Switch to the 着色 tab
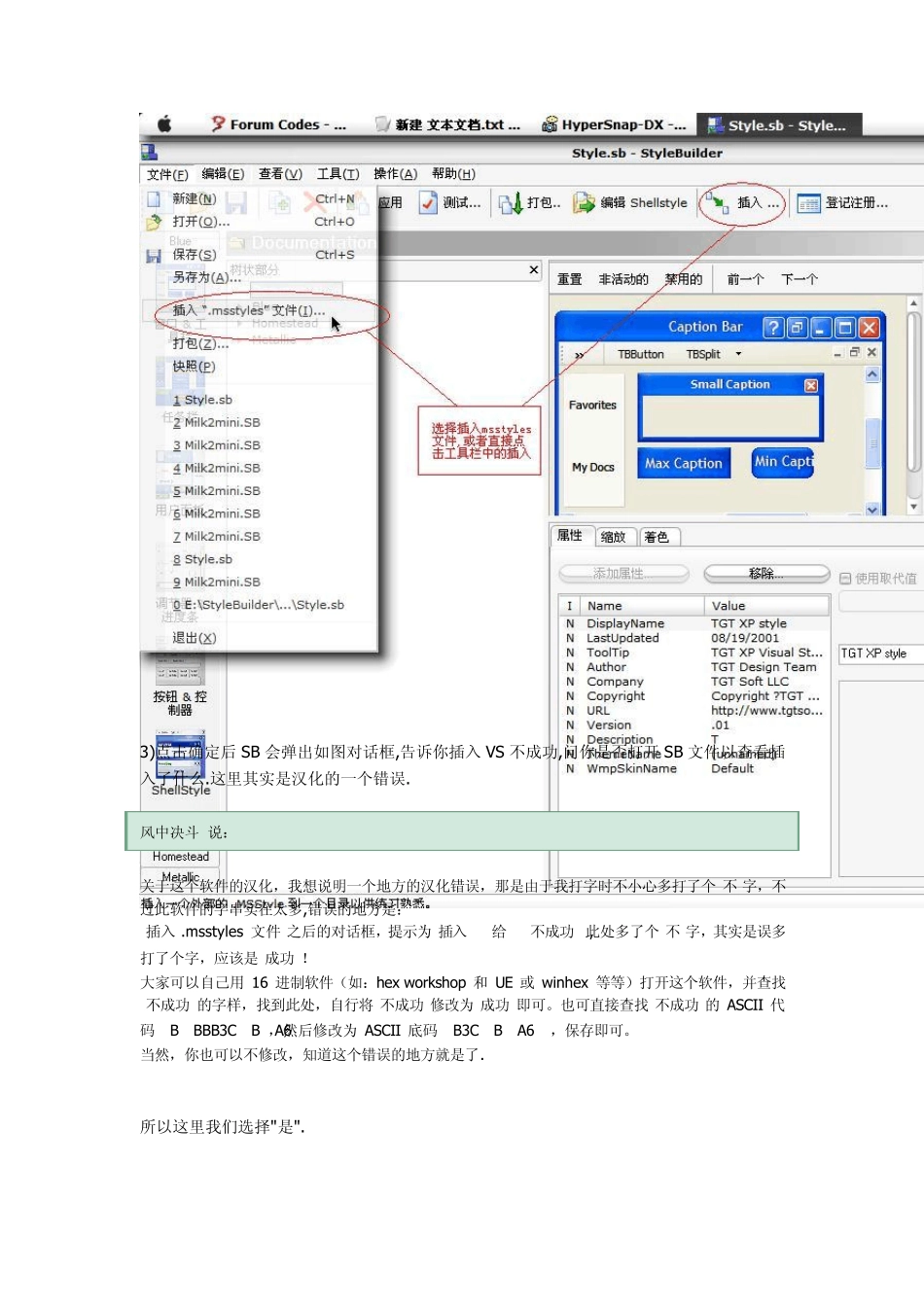Image resolution: width=924 pixels, height=1307 pixels. click(x=657, y=537)
